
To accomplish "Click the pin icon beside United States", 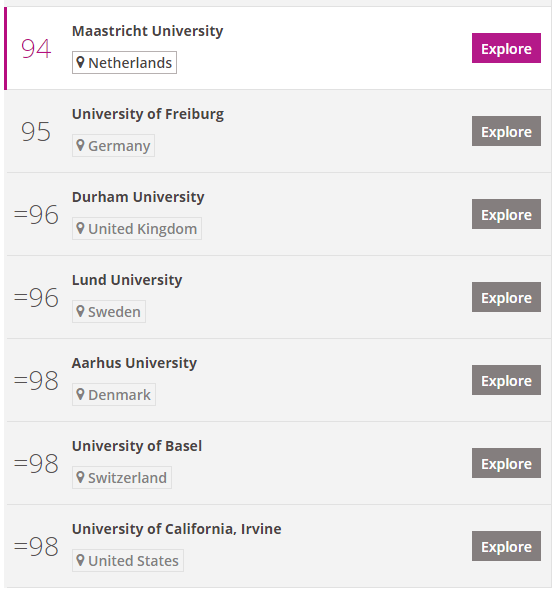I will (x=80, y=560).
